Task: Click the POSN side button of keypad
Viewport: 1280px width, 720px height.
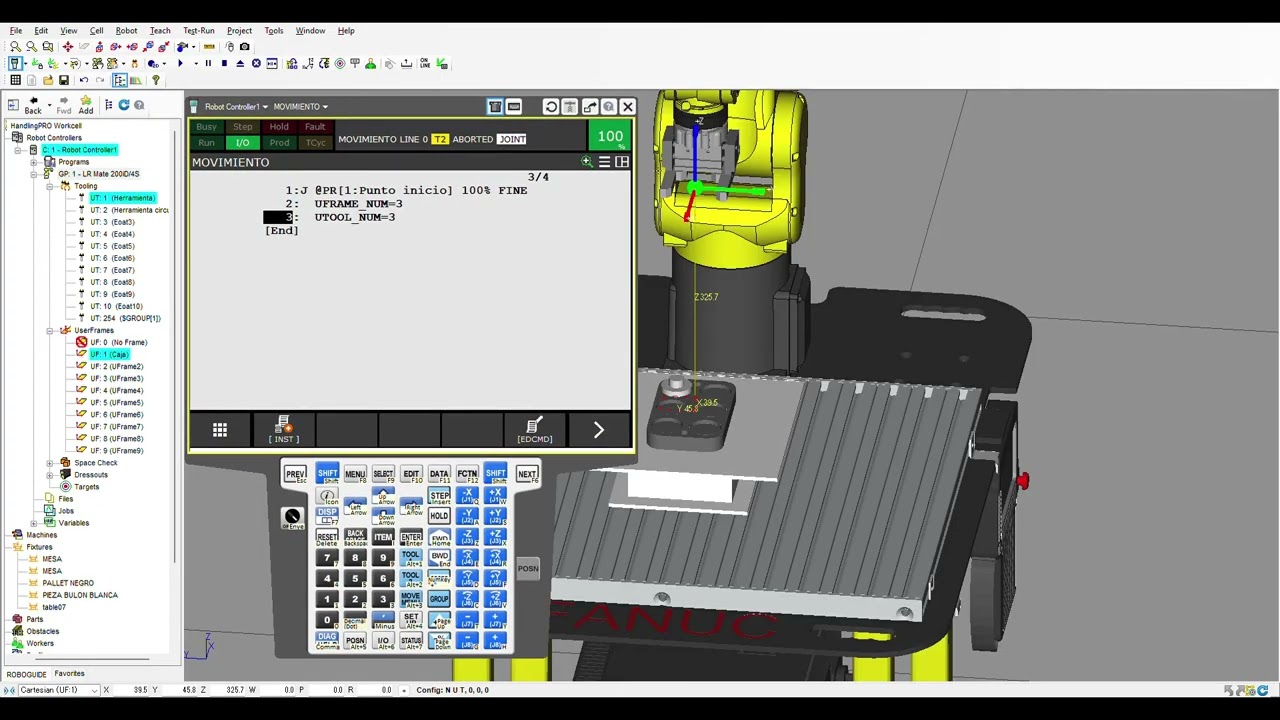Action: pos(528,569)
